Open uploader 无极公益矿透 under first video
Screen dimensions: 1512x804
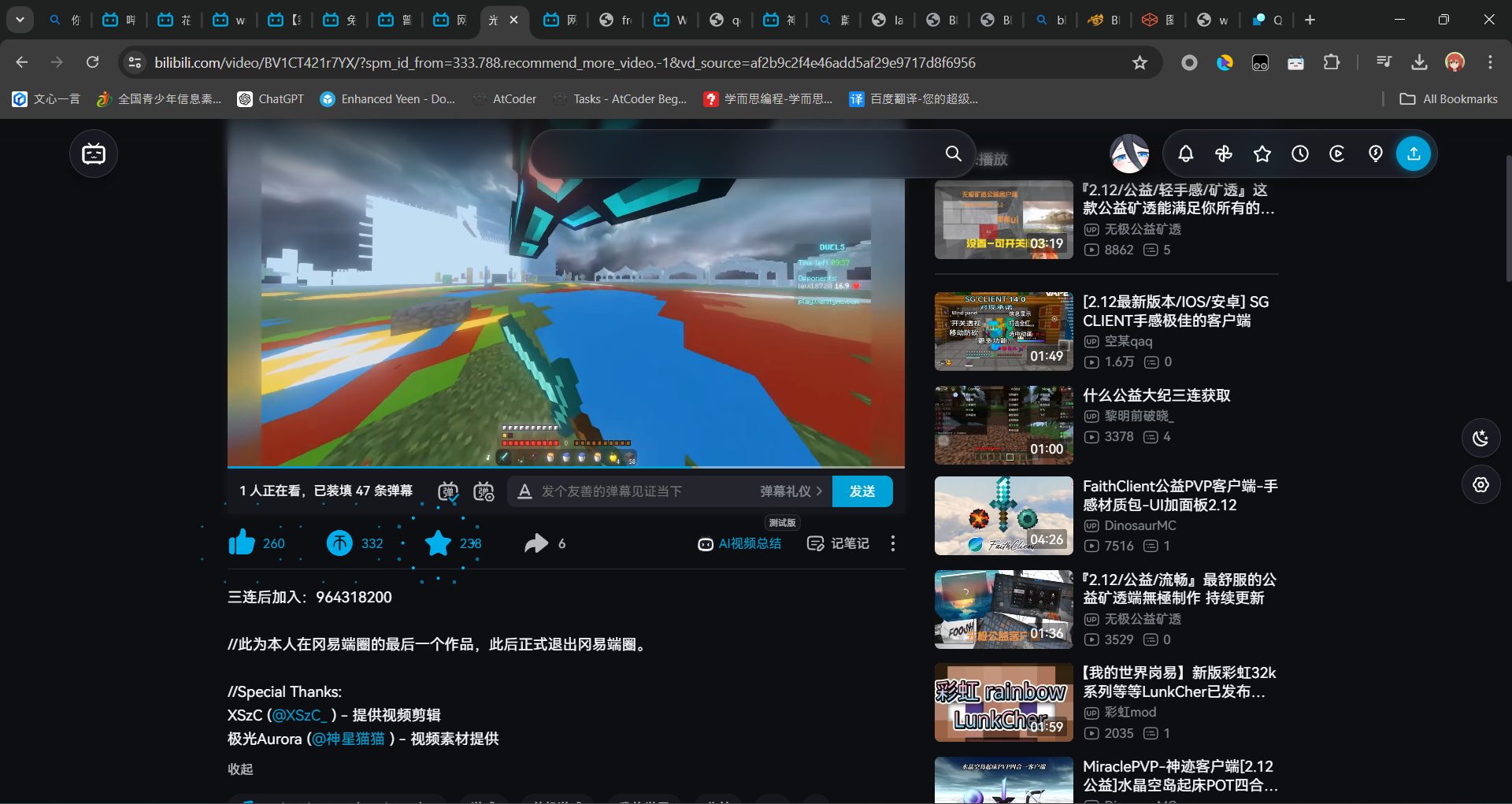[1142, 229]
